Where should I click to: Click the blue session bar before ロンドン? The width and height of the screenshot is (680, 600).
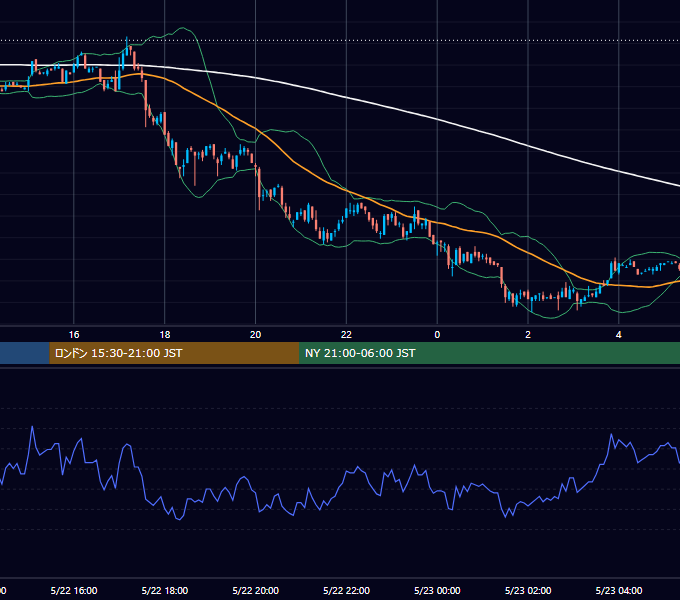click(x=25, y=353)
